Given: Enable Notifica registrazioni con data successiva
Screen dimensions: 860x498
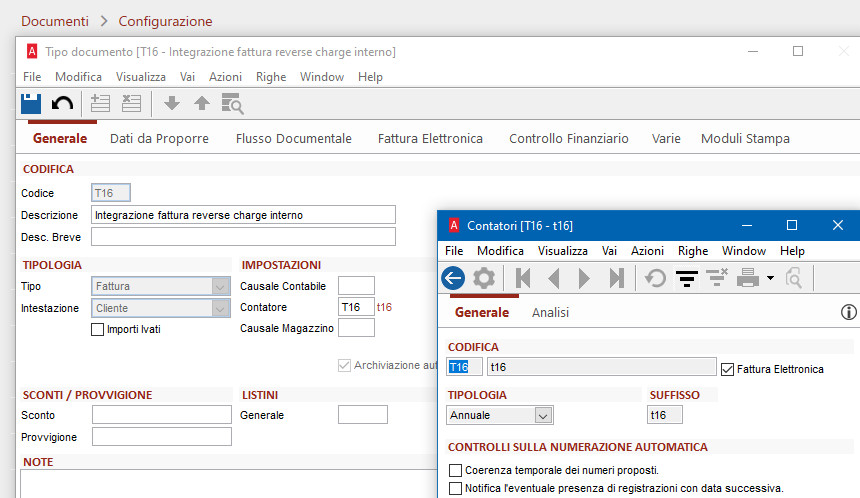Looking at the screenshot, I should pyautogui.click(x=455, y=488).
